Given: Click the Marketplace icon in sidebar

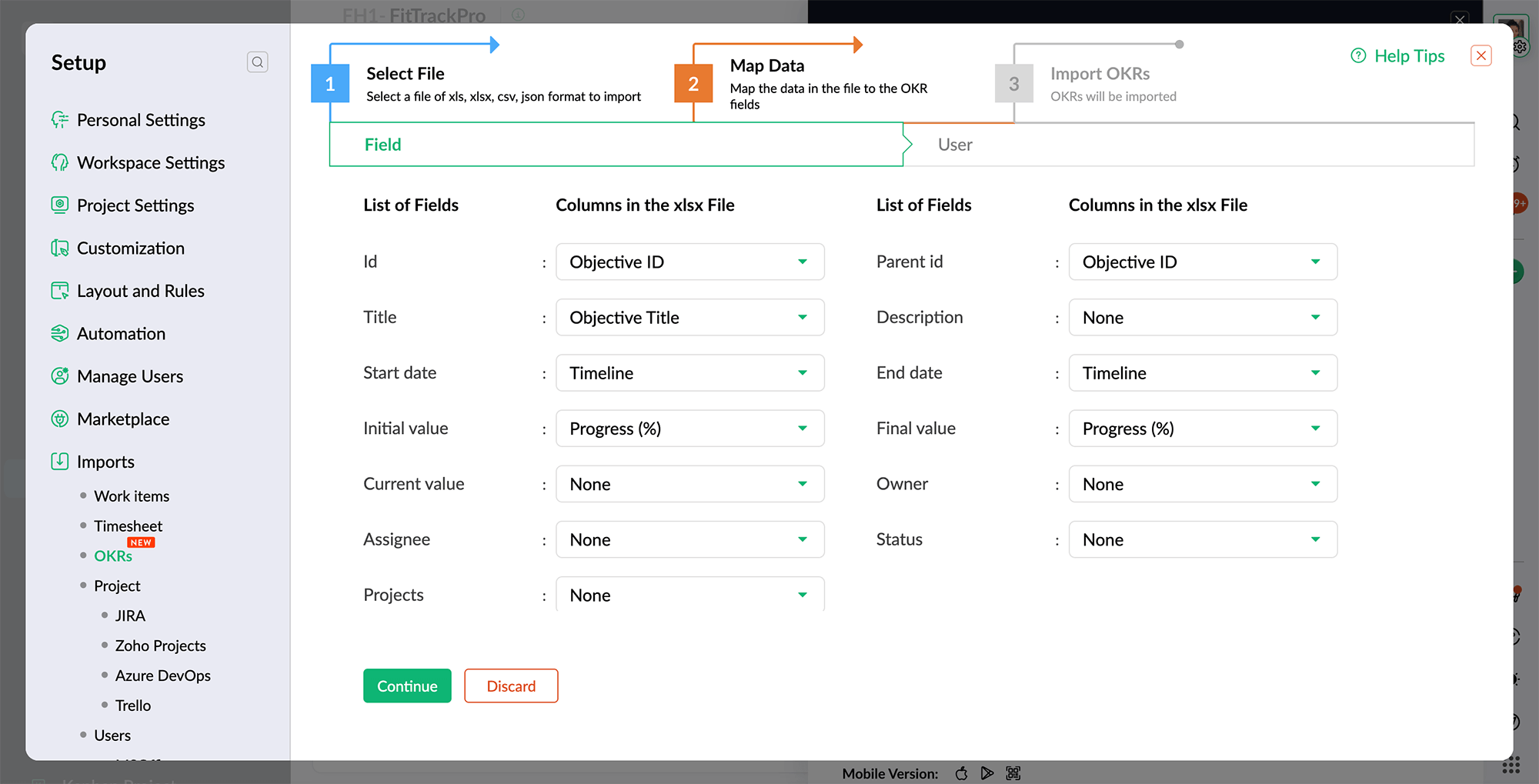Looking at the screenshot, I should (x=60, y=419).
